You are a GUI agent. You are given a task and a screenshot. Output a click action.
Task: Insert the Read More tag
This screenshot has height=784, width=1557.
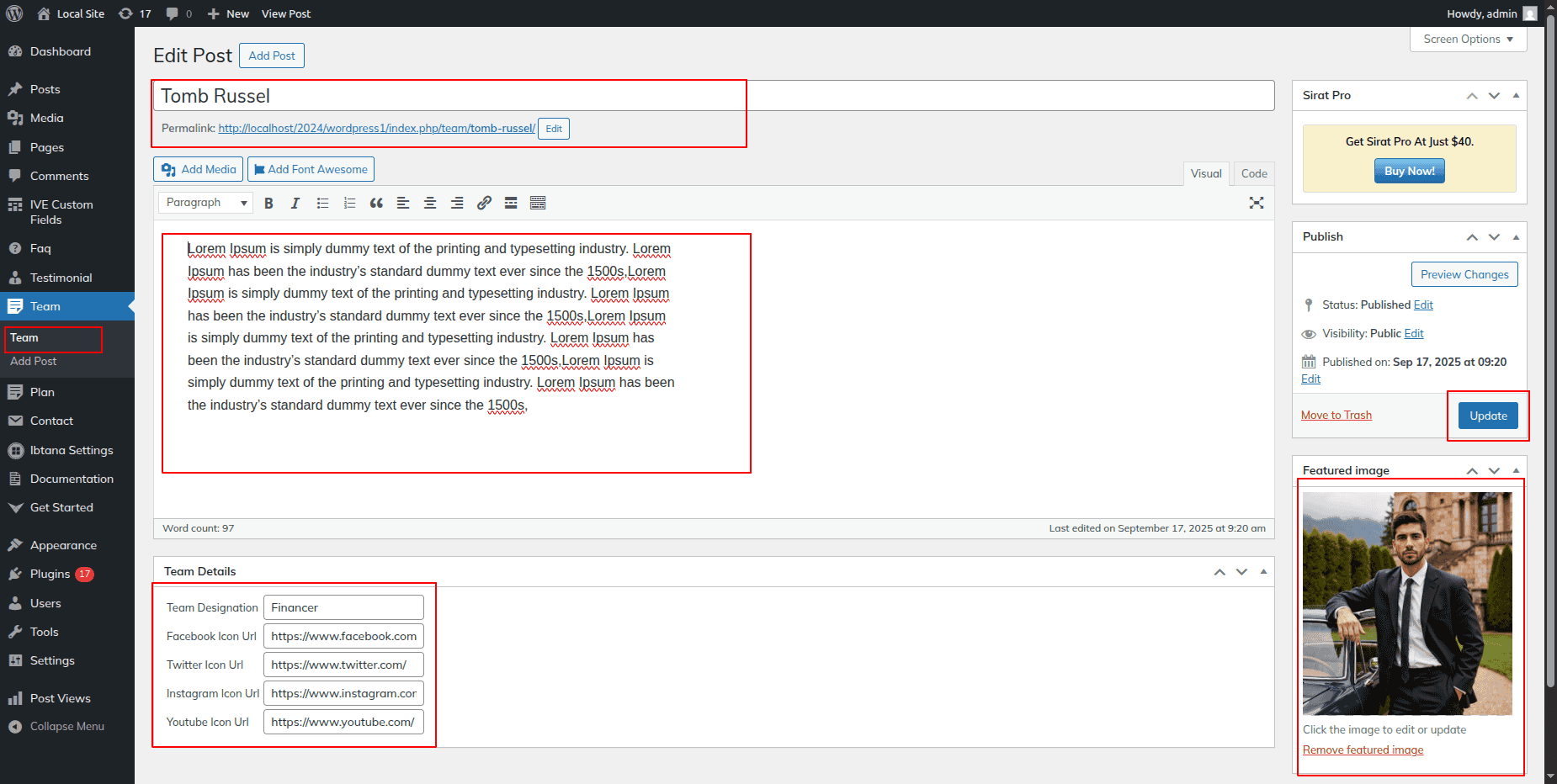pos(511,203)
